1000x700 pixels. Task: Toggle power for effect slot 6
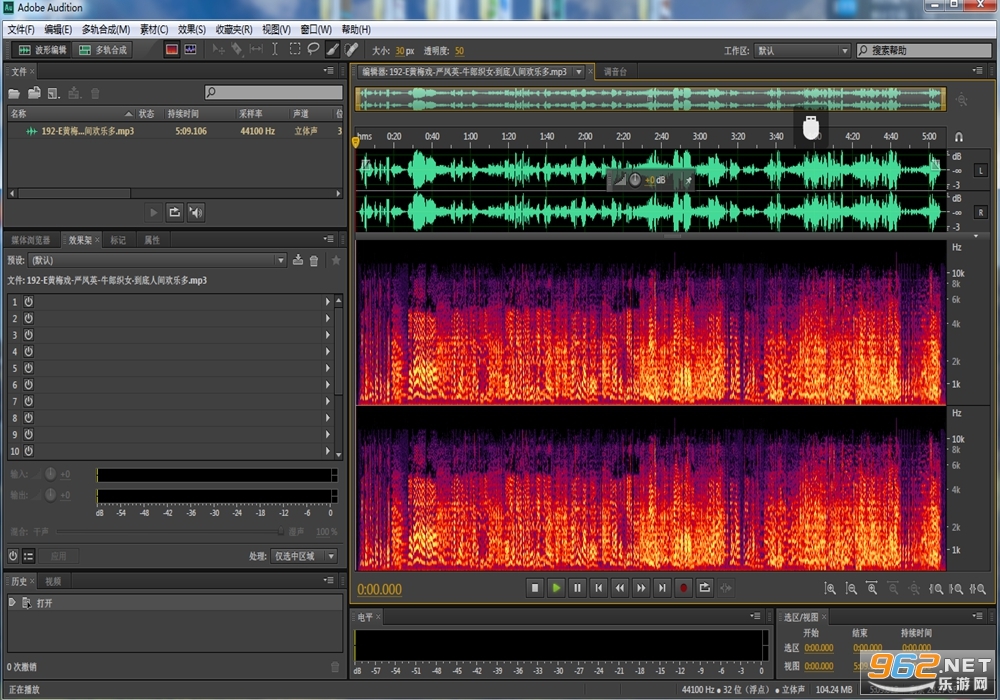click(29, 384)
